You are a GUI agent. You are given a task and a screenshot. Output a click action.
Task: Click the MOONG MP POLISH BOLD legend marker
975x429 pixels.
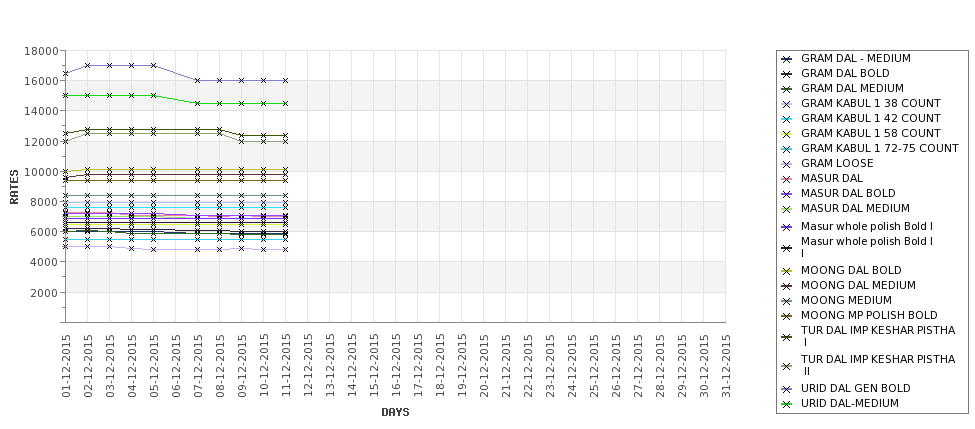coord(787,315)
